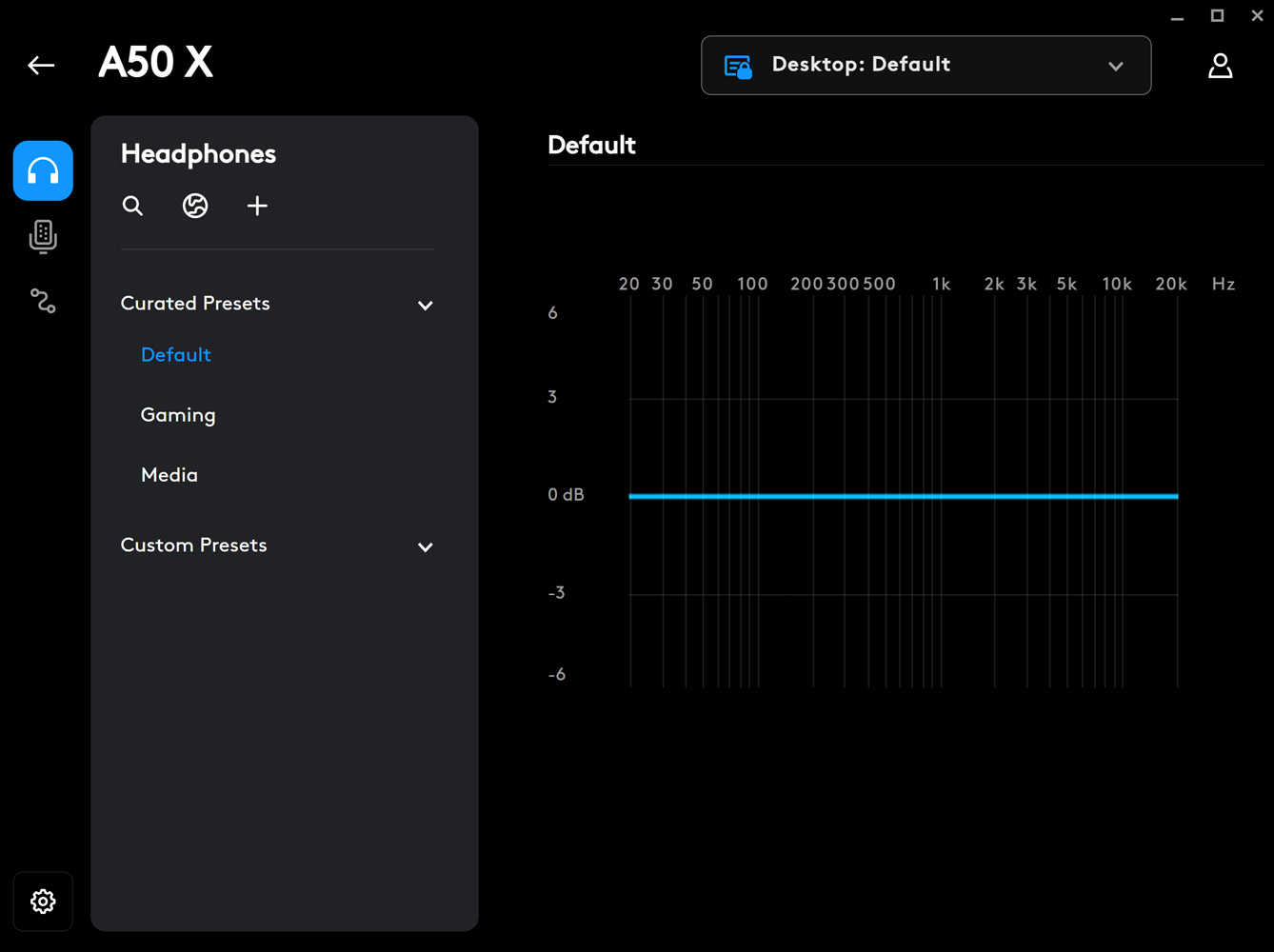
Task: Click the 1k frequency label
Action: pos(941,284)
